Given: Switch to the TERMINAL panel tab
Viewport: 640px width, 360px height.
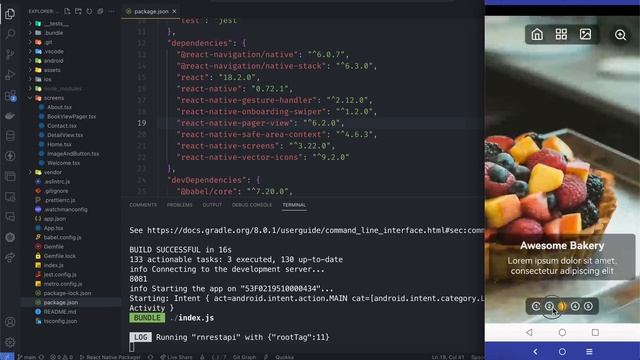Looking at the screenshot, I should coord(294,205).
